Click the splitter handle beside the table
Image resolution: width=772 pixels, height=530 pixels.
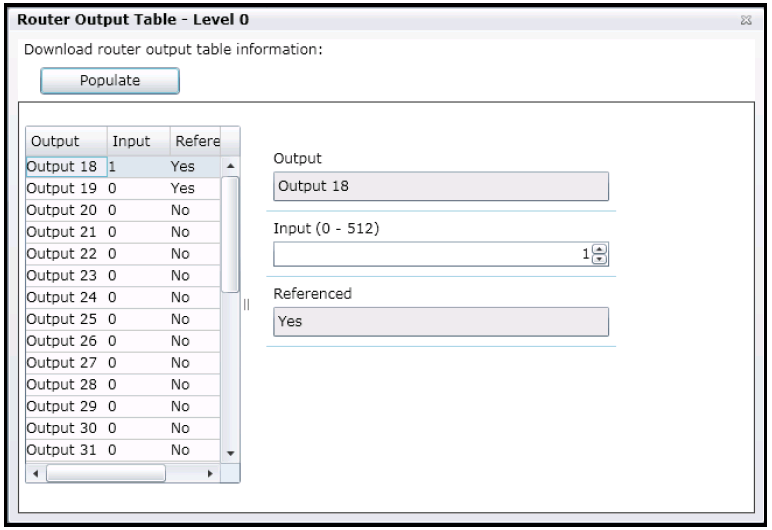coord(246,305)
